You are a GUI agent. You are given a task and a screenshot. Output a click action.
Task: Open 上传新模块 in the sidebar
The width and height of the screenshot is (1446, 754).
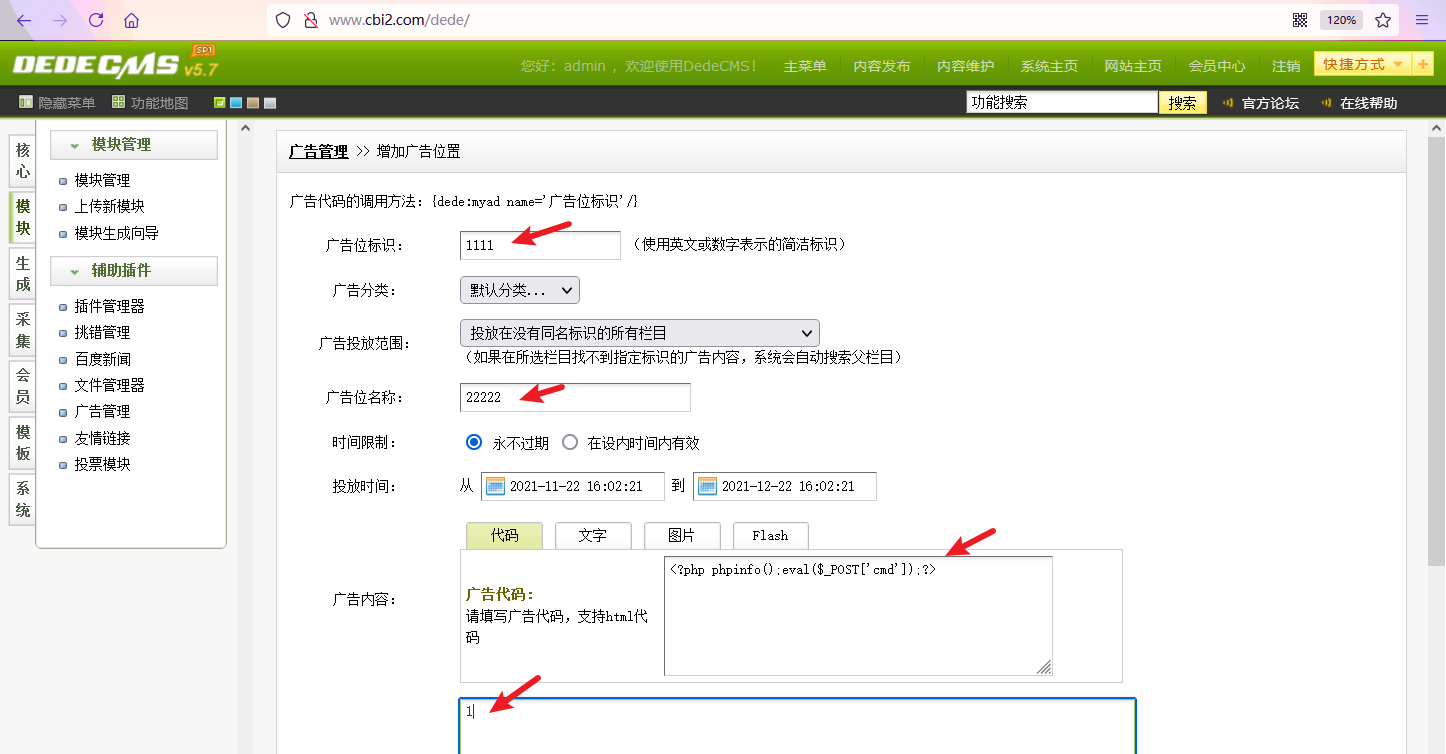pos(110,207)
